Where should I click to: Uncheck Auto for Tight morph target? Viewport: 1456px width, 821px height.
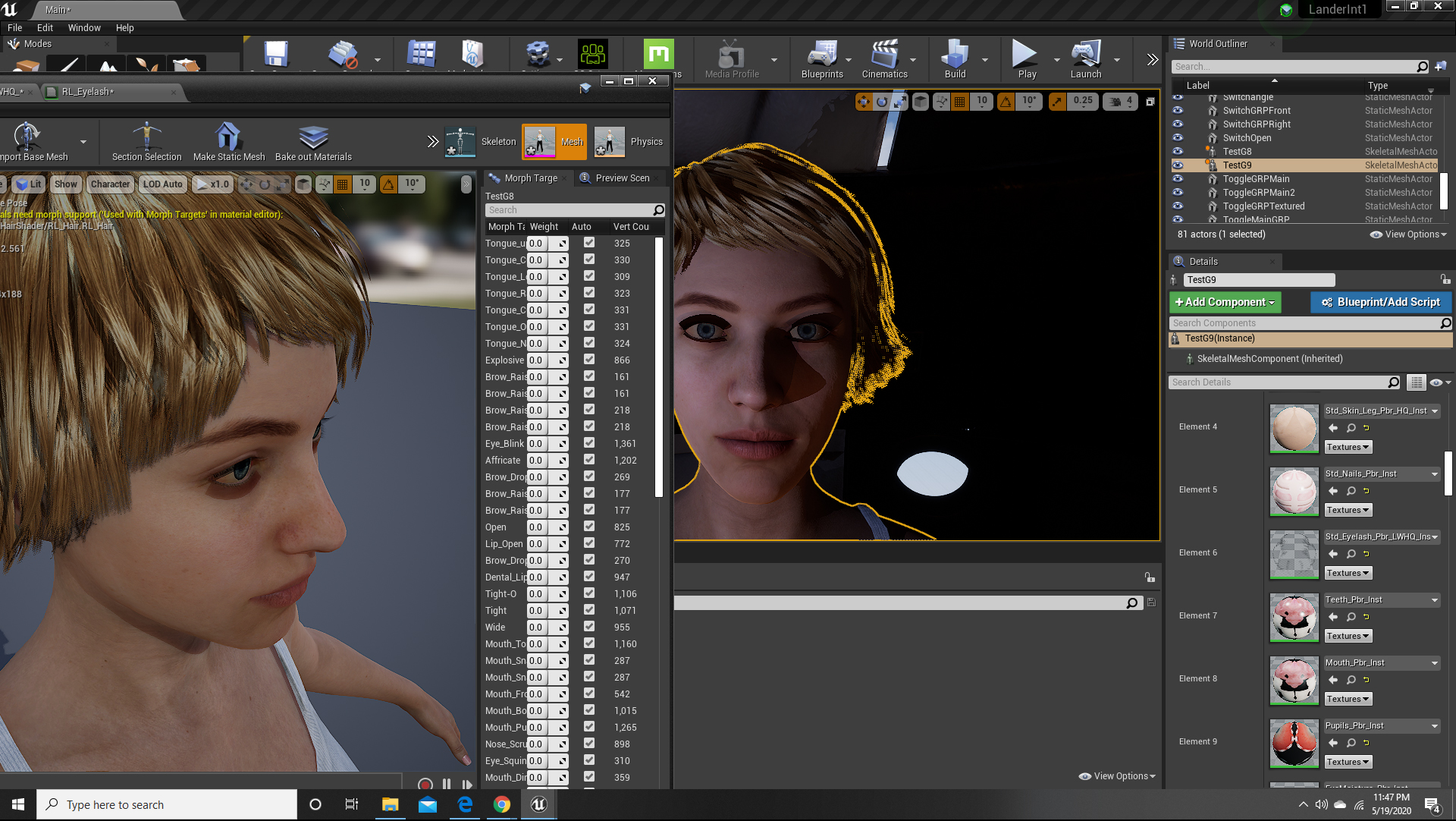click(x=589, y=610)
